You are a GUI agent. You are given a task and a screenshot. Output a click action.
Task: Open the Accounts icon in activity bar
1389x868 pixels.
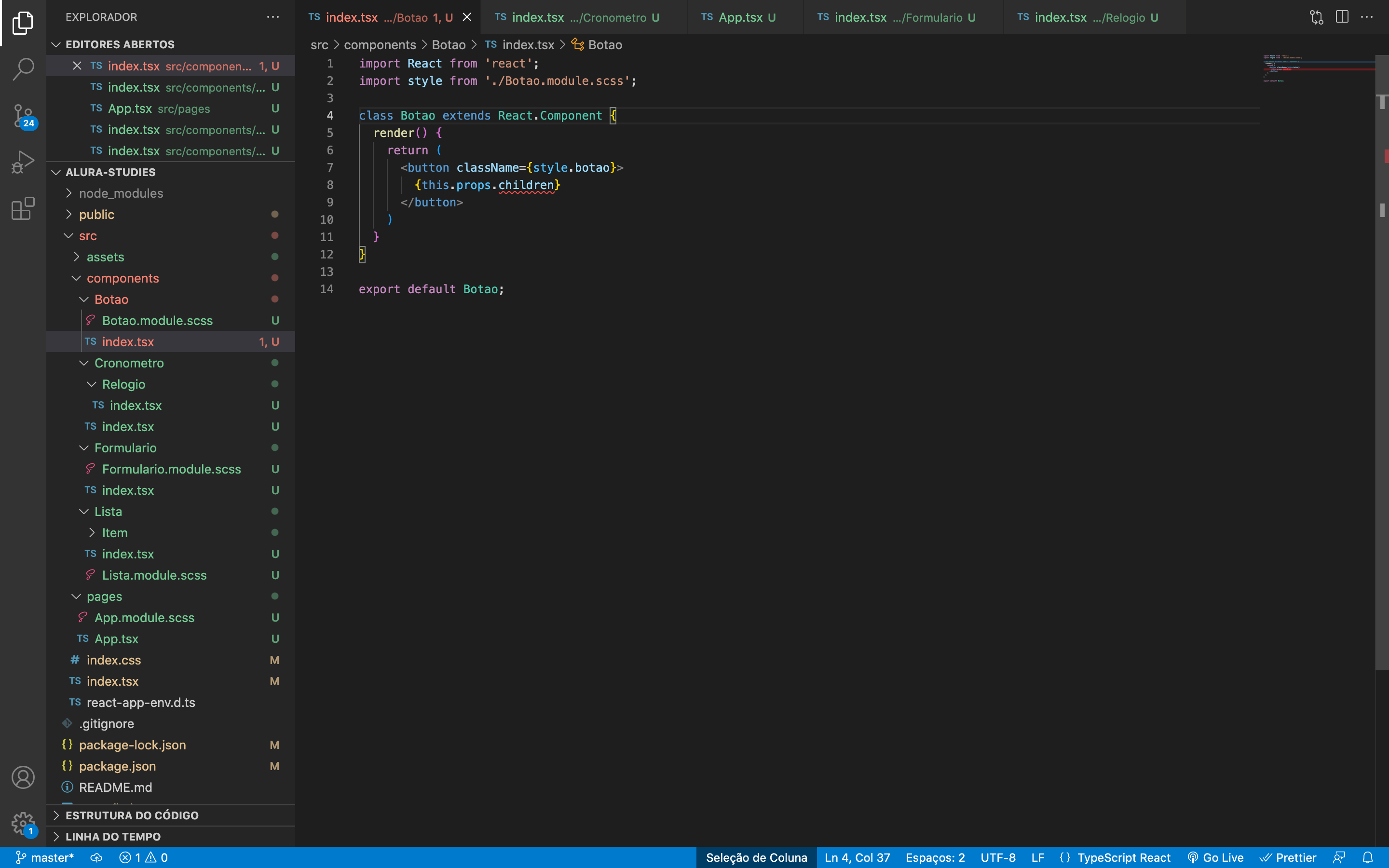coord(23,777)
